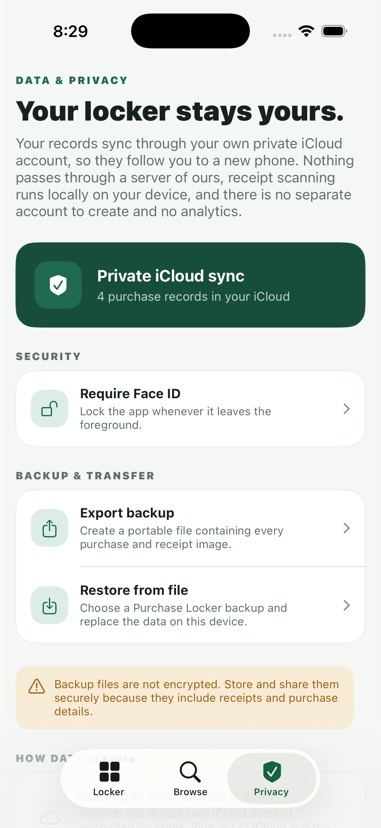The height and width of the screenshot is (828, 381).
Task: Tap the shield checkmark icon in iCloud card
Action: tap(58, 285)
